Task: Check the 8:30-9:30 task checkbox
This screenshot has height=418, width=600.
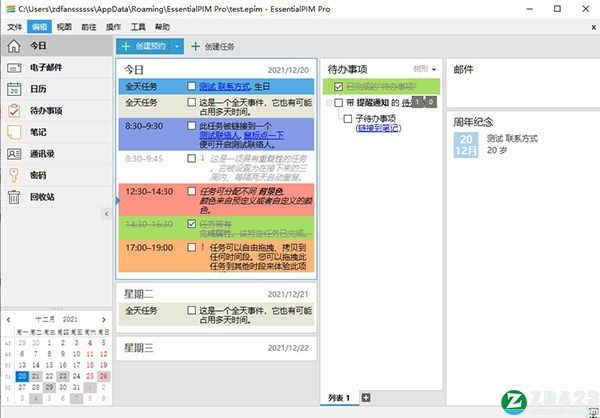Action: click(x=192, y=125)
